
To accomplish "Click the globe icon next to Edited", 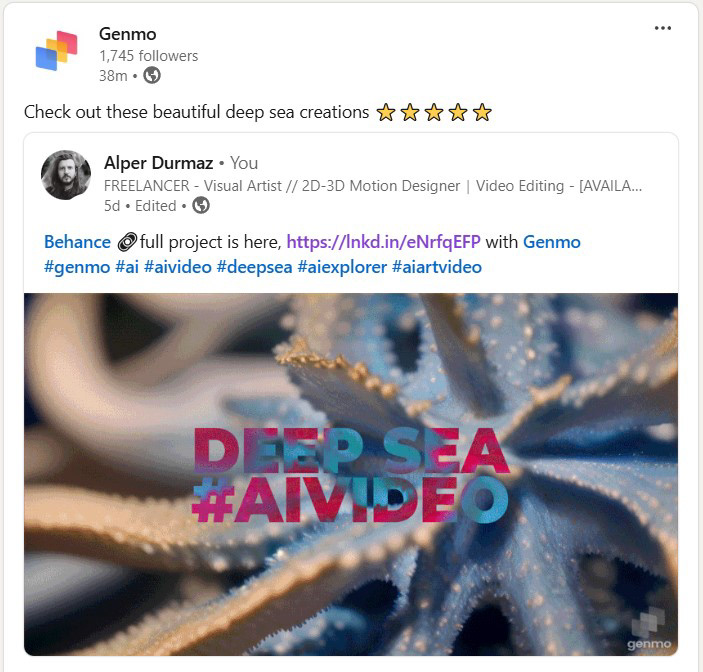I will [x=201, y=205].
